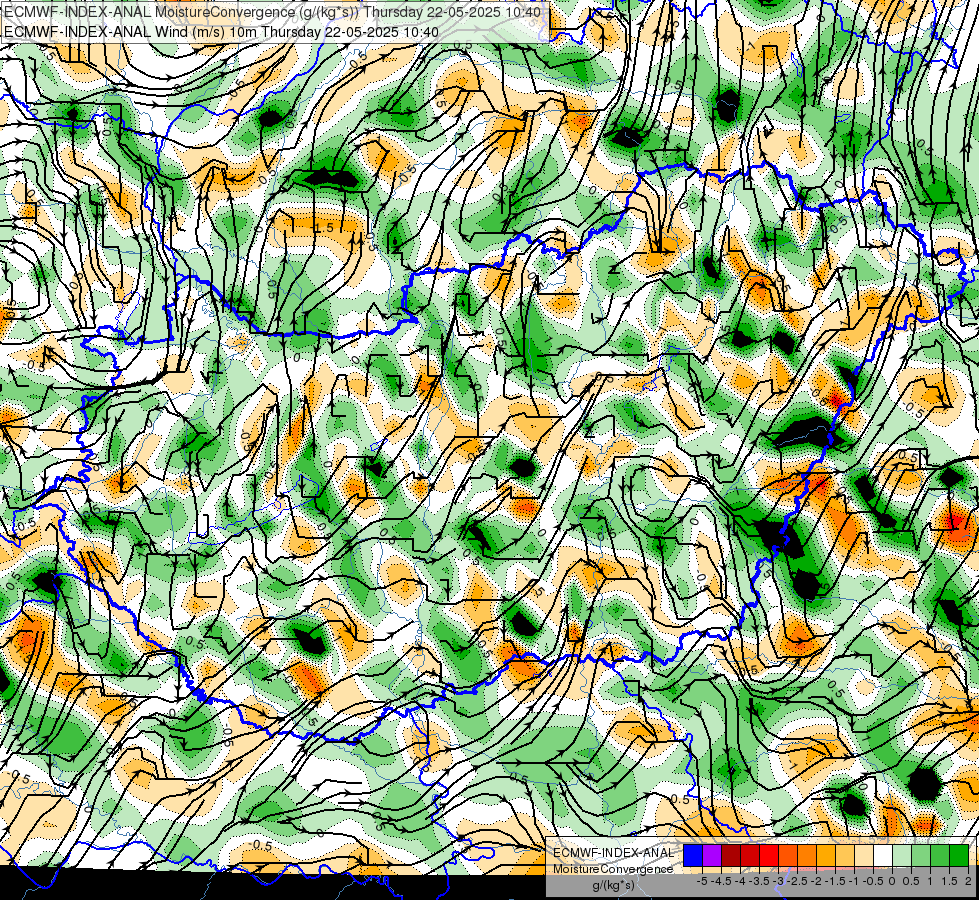The height and width of the screenshot is (900, 979).
Task: Click the palest green legend swatch
Action: [902, 855]
